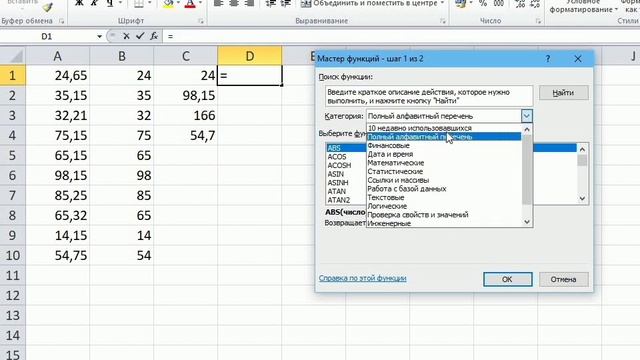Click cell A1 containing 24,65
Viewport: 640px width, 360px height.
point(58,75)
